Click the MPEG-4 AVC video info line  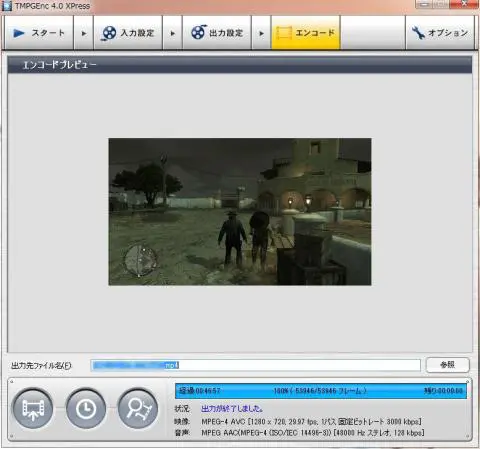(x=311, y=422)
